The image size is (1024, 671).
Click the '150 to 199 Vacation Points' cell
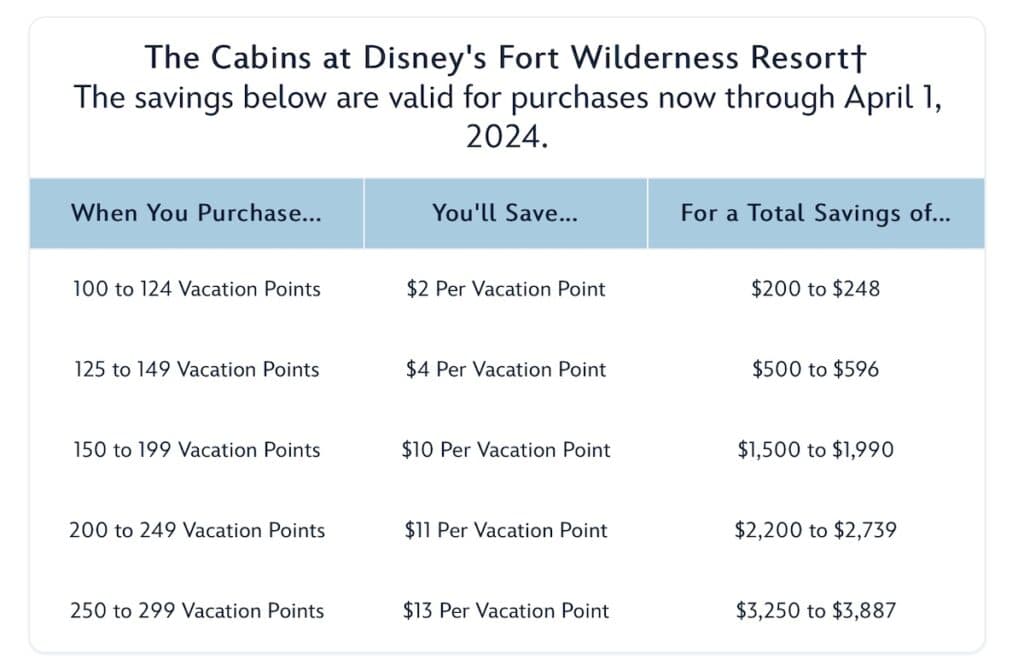click(197, 450)
